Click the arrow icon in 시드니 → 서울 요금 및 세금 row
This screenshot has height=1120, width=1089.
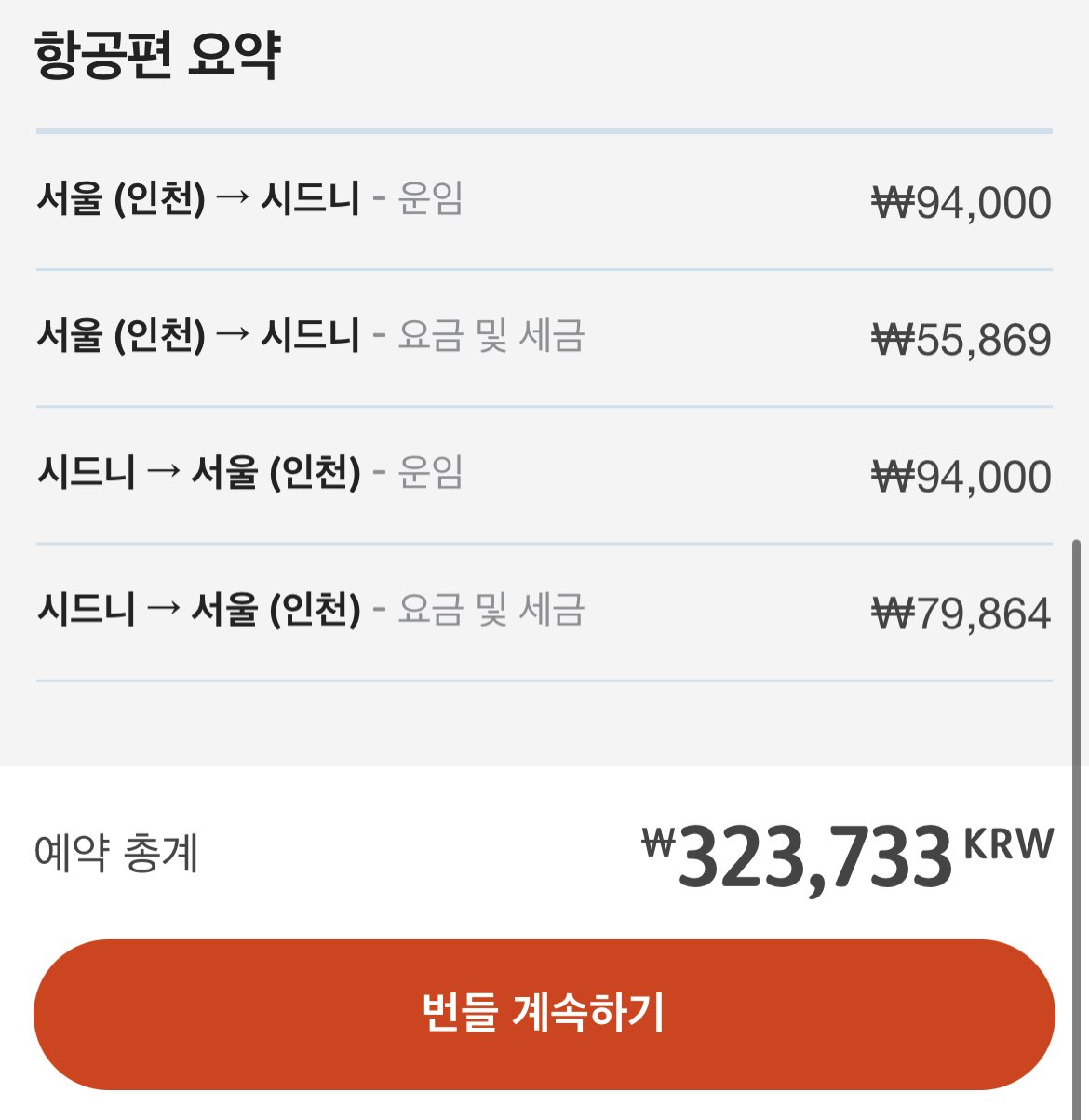163,609
